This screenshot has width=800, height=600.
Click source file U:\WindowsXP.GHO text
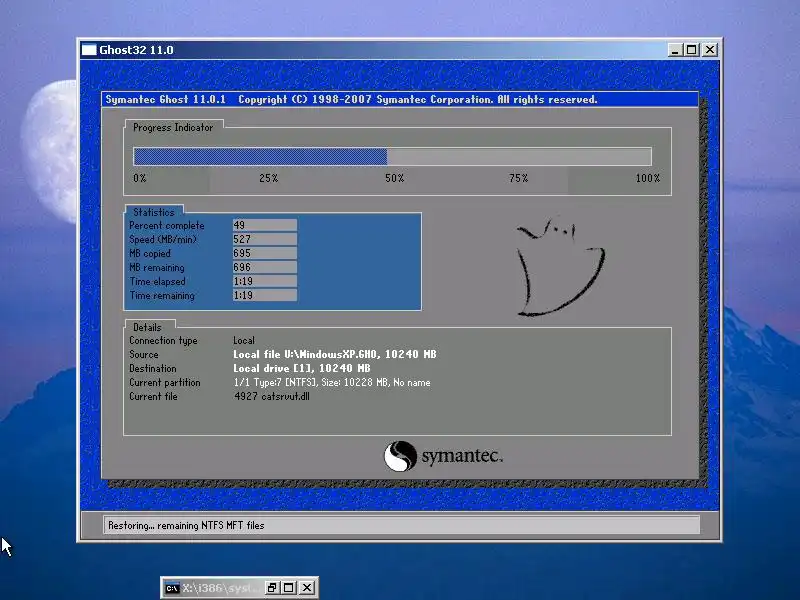point(335,354)
